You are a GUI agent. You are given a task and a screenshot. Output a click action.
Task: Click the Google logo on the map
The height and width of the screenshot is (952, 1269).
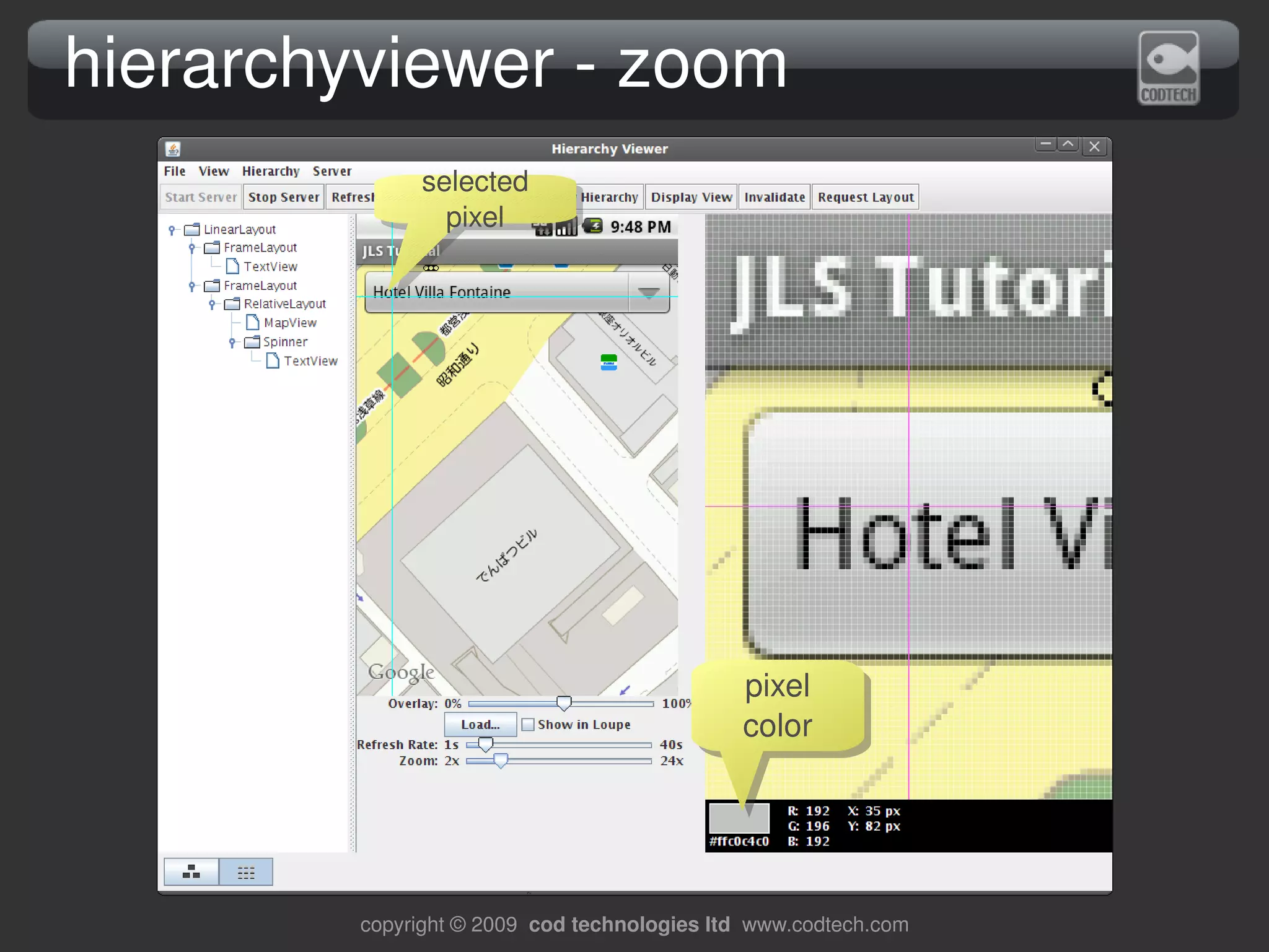point(401,673)
